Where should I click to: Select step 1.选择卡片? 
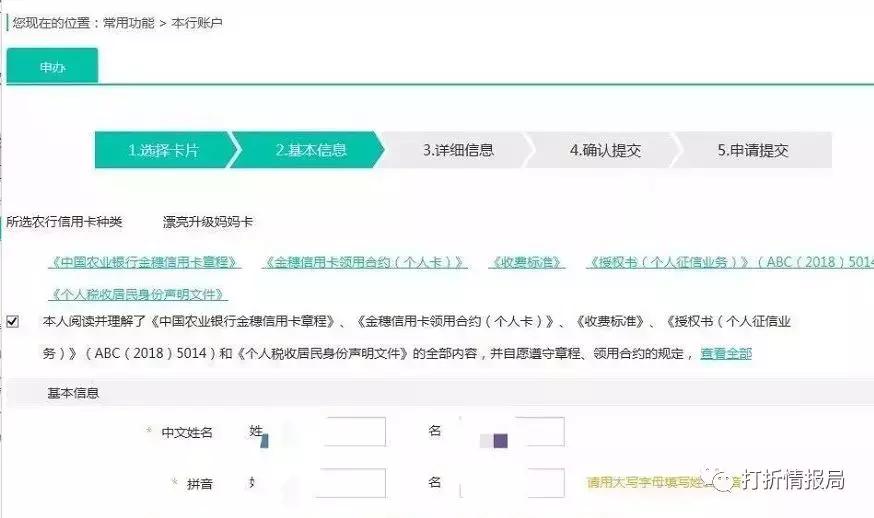(164, 150)
